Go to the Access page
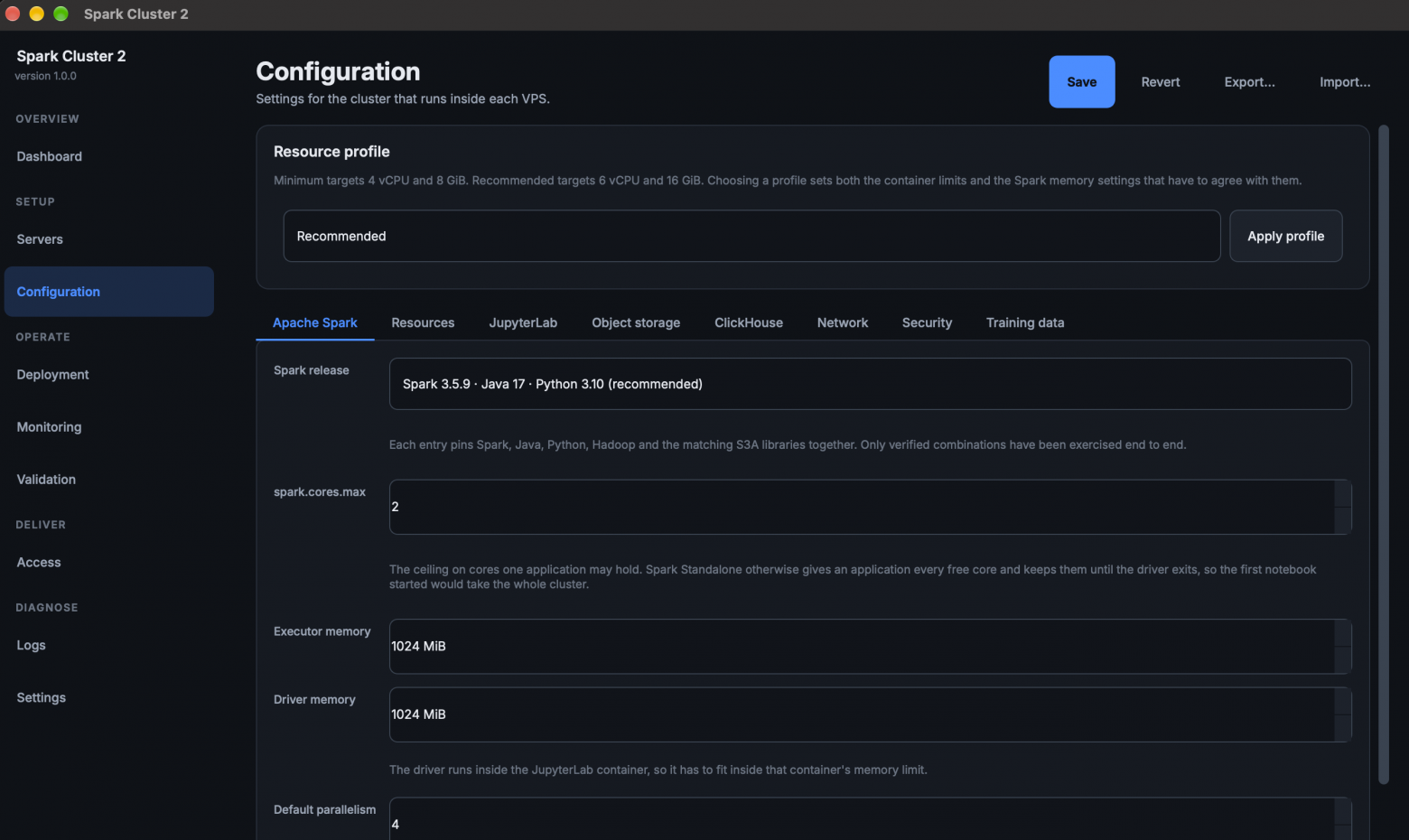 109,563
